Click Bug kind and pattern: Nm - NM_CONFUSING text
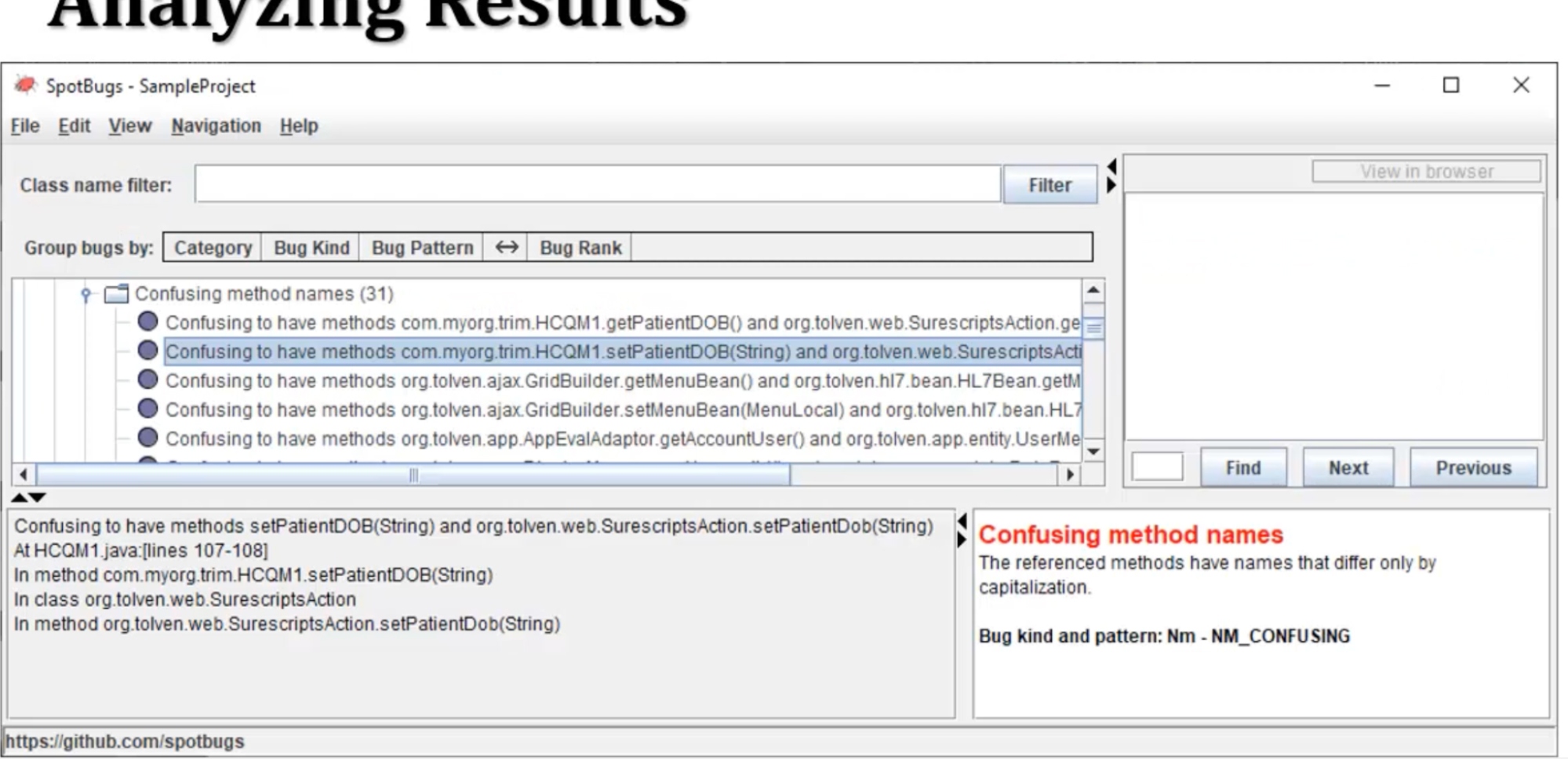This screenshot has width=1568, height=759. (1164, 636)
